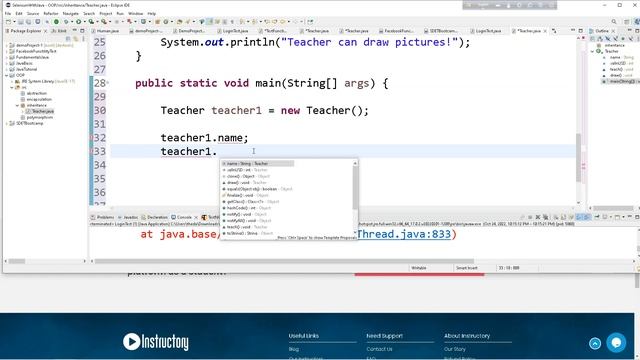Image resolution: width=640 pixels, height=360 pixels.
Task: Switch to LoginTest.java editor tab next to DemoProject
Action: tap(233, 31)
